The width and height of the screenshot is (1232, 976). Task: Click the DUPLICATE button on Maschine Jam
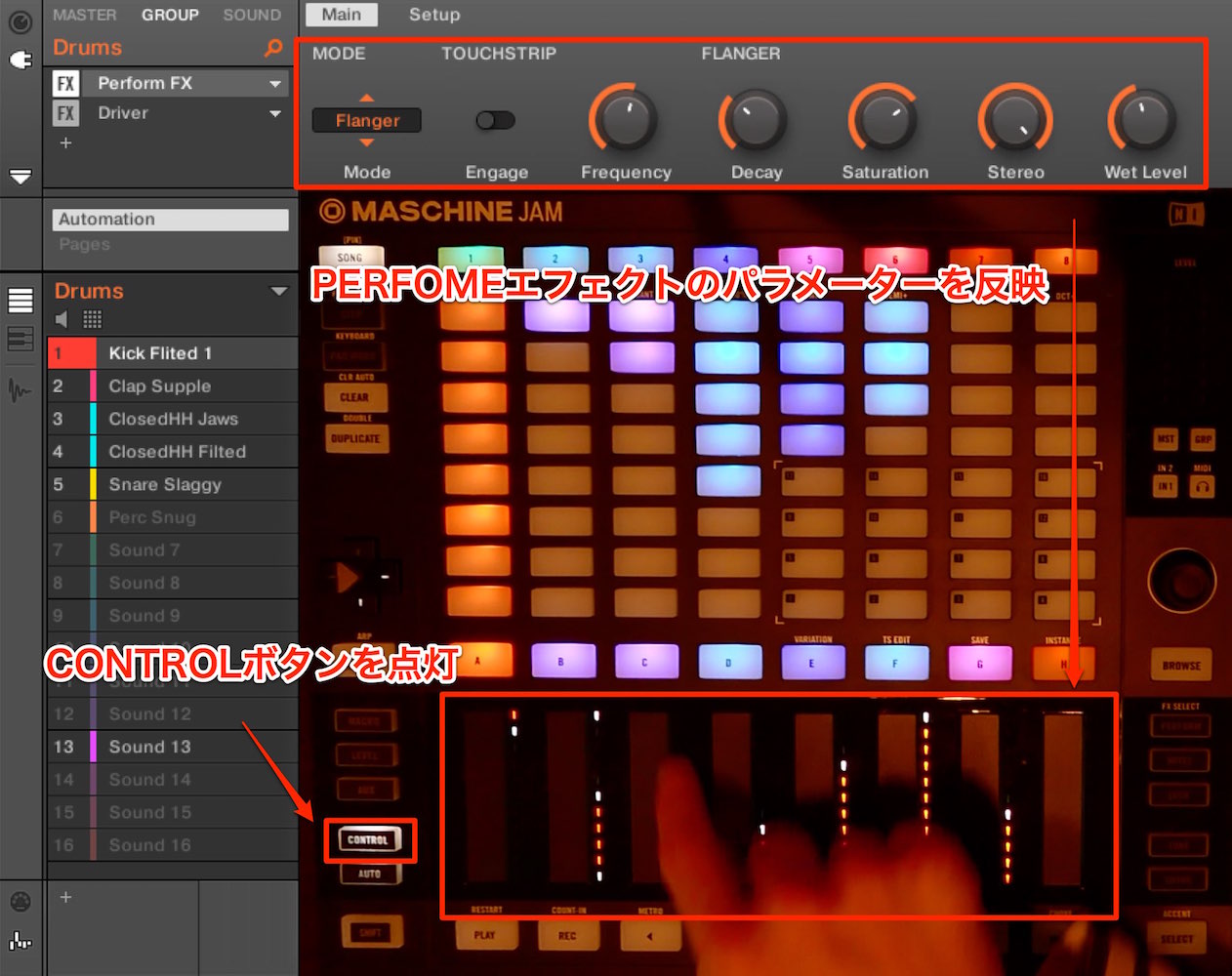pyautogui.click(x=355, y=438)
